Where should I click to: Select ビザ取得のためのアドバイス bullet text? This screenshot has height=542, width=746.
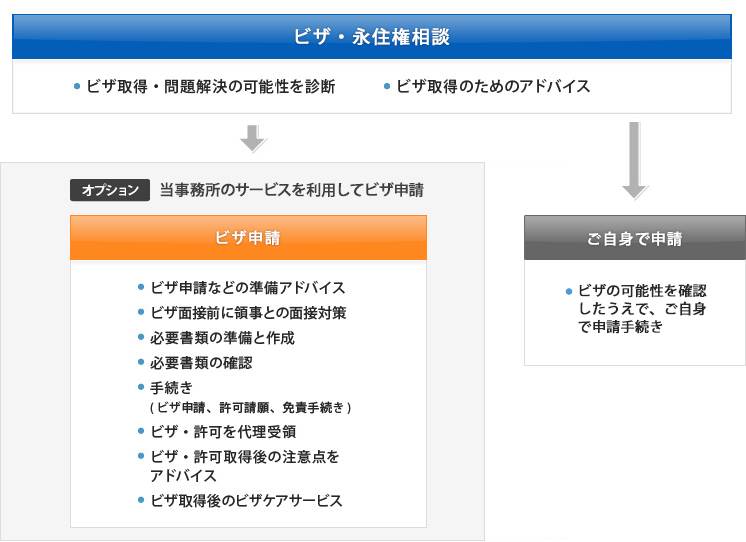(x=493, y=87)
